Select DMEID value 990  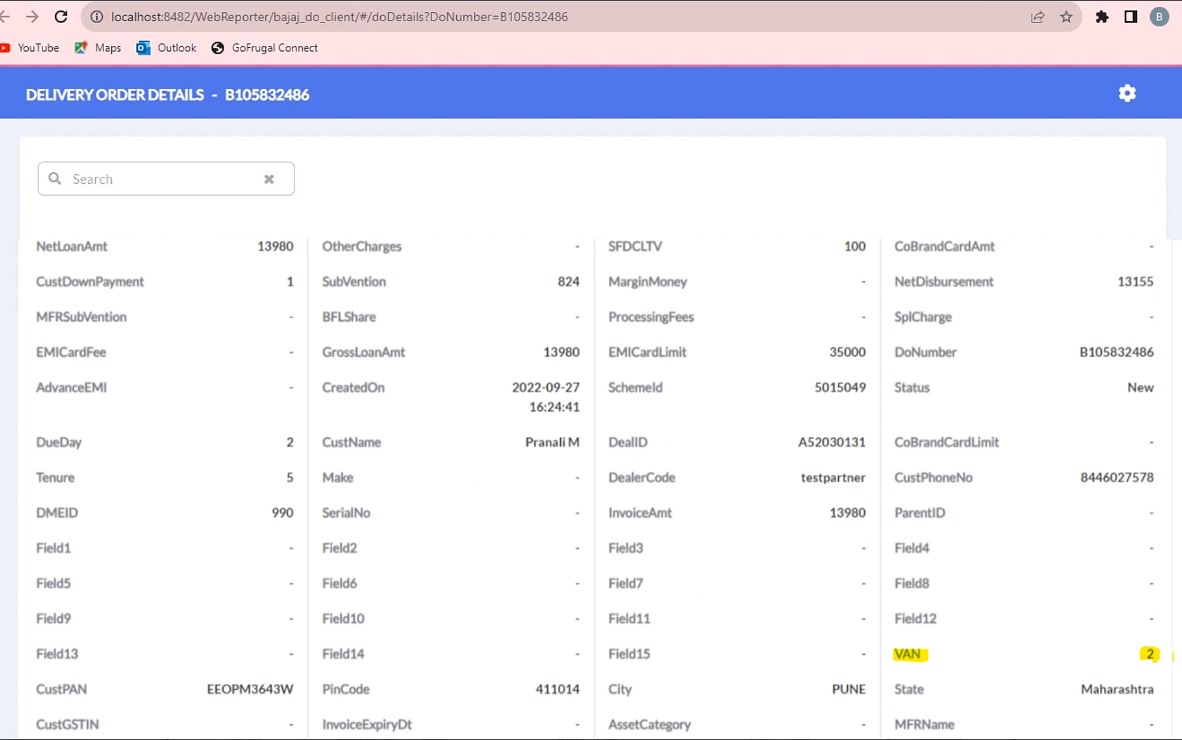283,513
